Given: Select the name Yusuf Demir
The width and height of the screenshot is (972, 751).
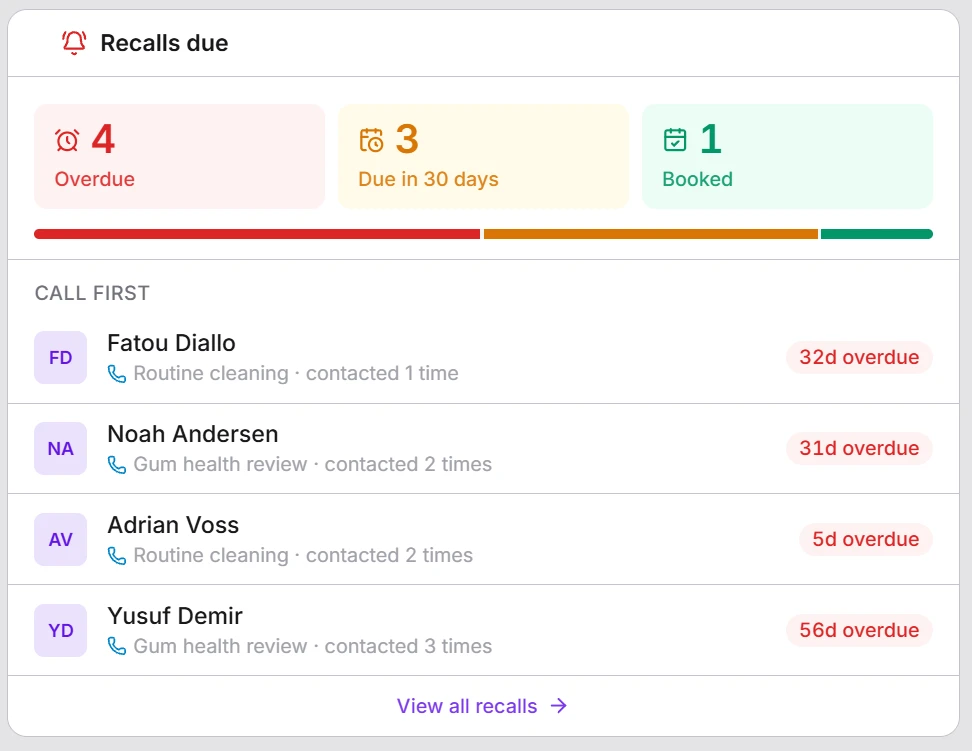Looking at the screenshot, I should pos(175,616).
